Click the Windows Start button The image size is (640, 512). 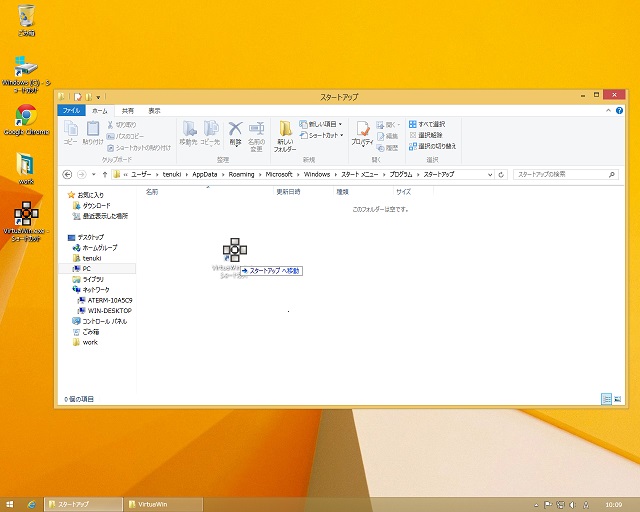11,504
